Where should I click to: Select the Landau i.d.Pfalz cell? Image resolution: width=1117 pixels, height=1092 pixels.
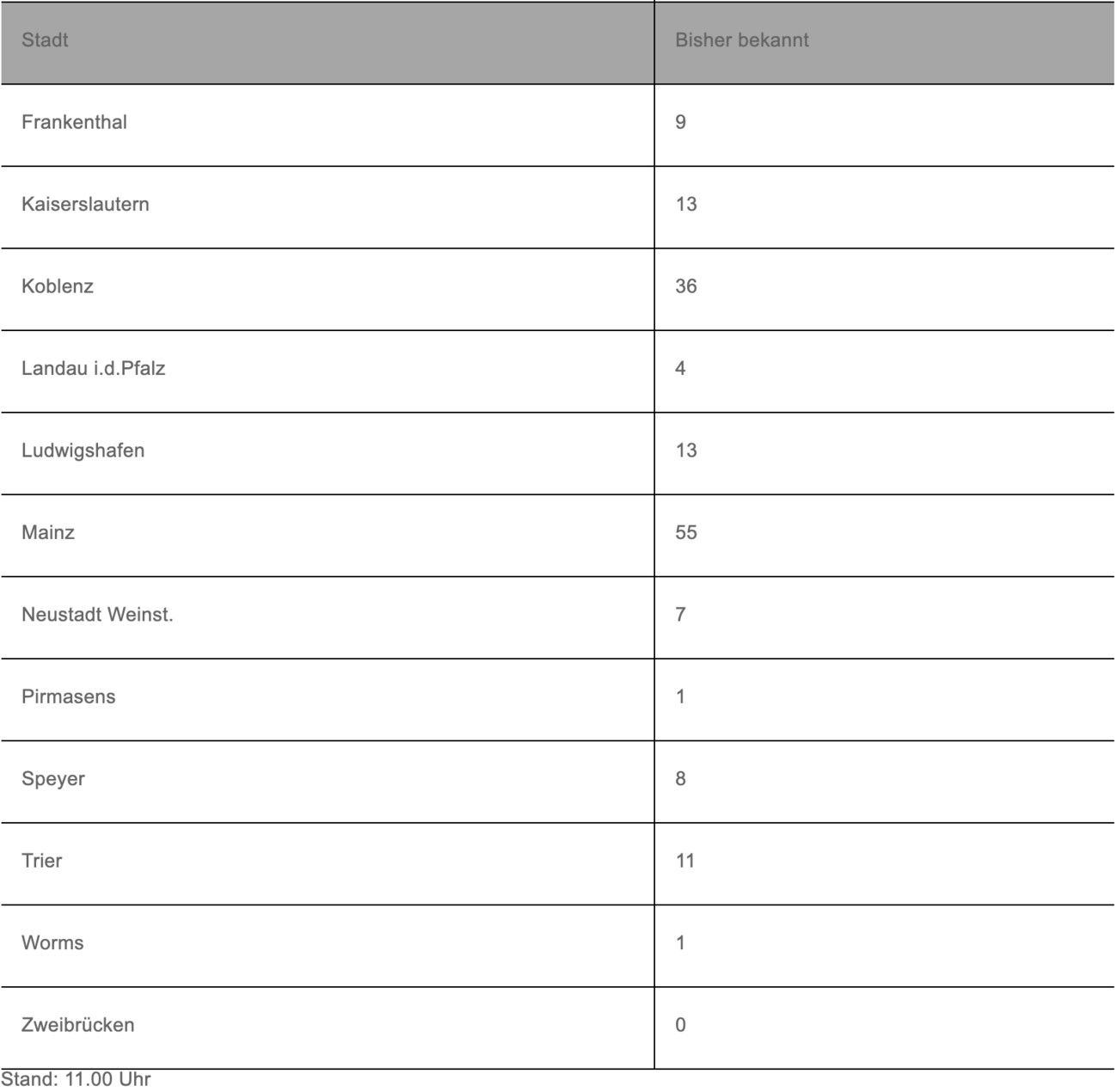coord(93,369)
